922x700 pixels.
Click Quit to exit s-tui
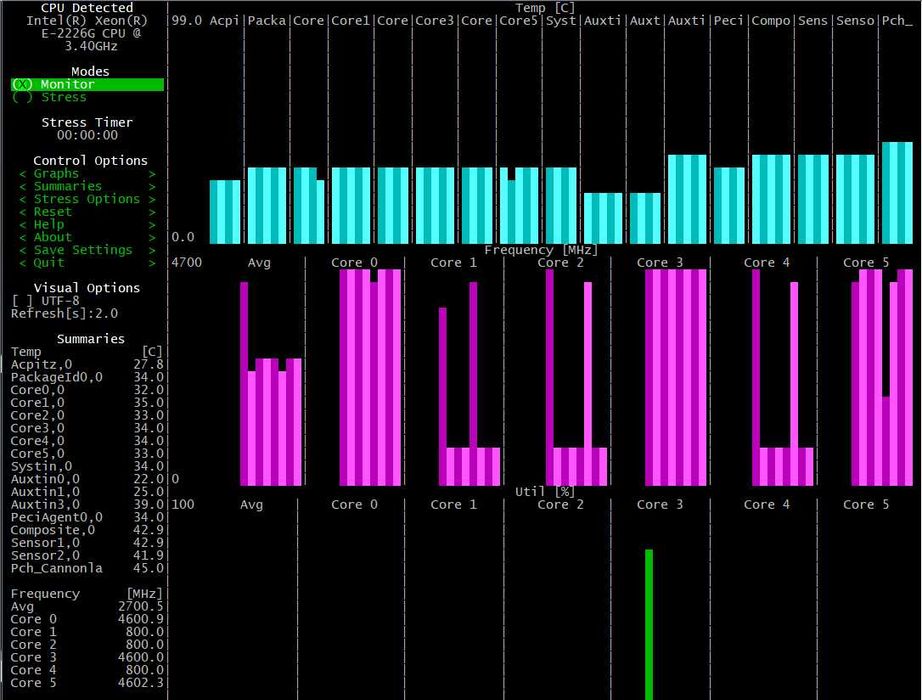pyautogui.click(x=87, y=263)
